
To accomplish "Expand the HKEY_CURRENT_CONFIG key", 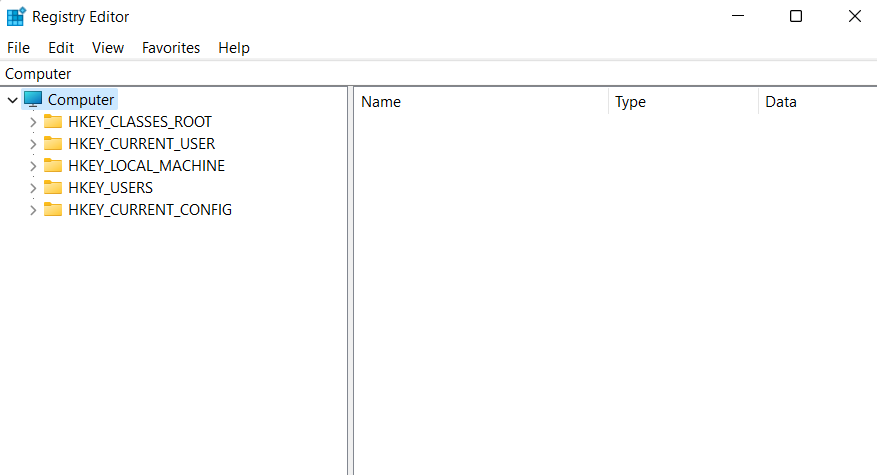I will pyautogui.click(x=33, y=210).
